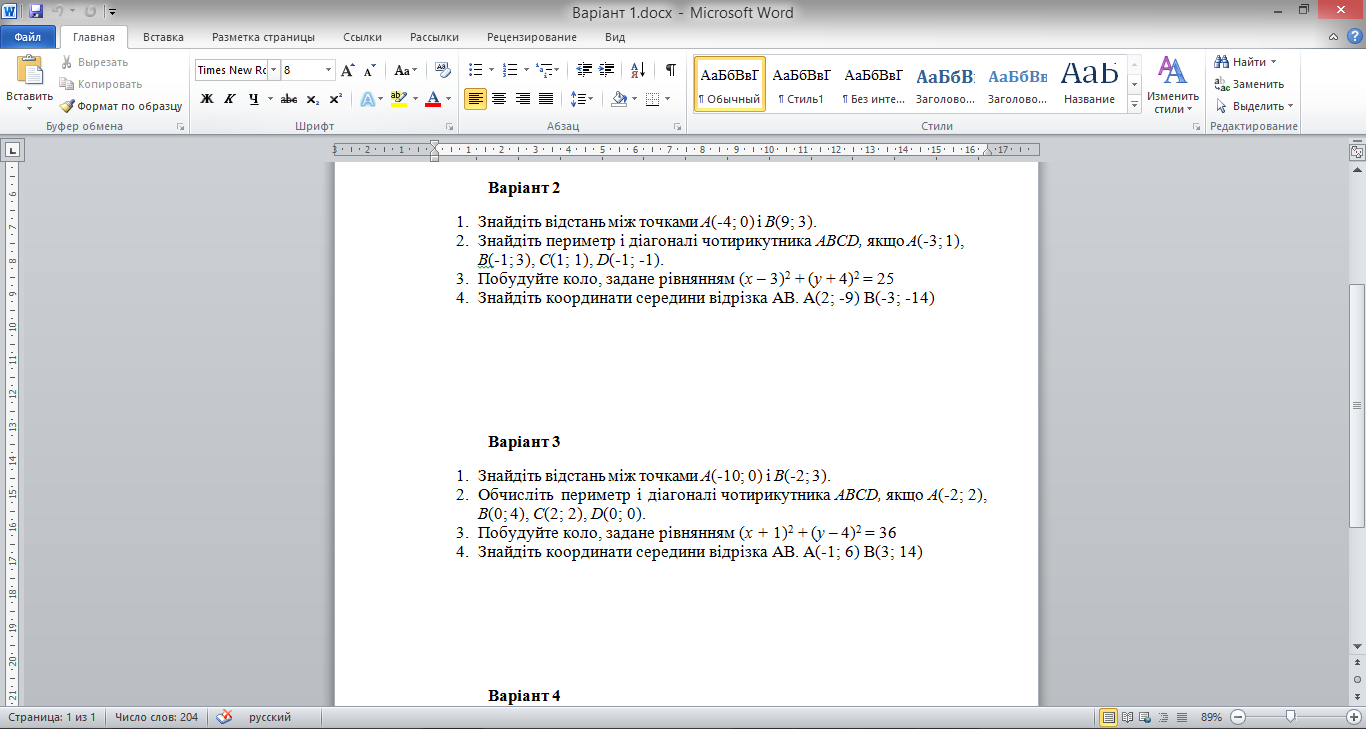1366x729 pixels.
Task: Open numbering list dropdown arrow
Action: [526, 70]
